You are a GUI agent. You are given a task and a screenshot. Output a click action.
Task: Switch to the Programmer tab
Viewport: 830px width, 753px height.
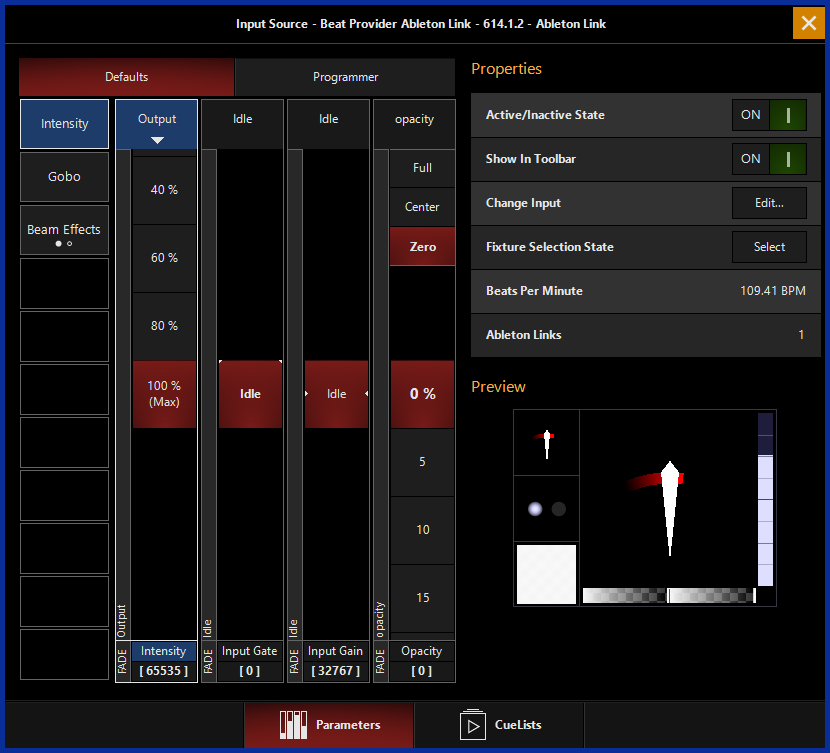(345, 77)
